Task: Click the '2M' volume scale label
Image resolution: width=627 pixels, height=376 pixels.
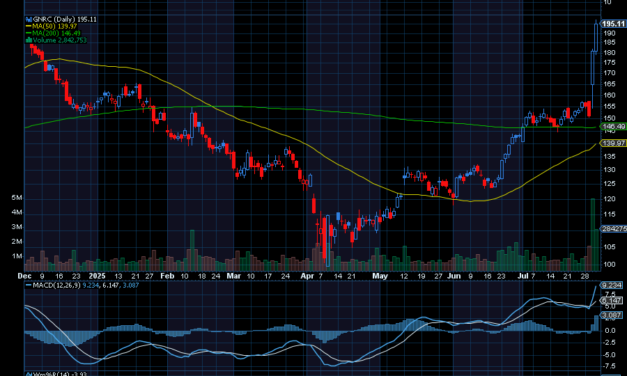Action: [17, 242]
